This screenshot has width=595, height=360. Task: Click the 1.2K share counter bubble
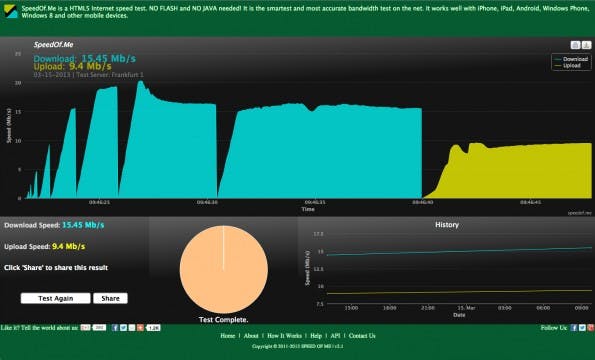coord(153,328)
